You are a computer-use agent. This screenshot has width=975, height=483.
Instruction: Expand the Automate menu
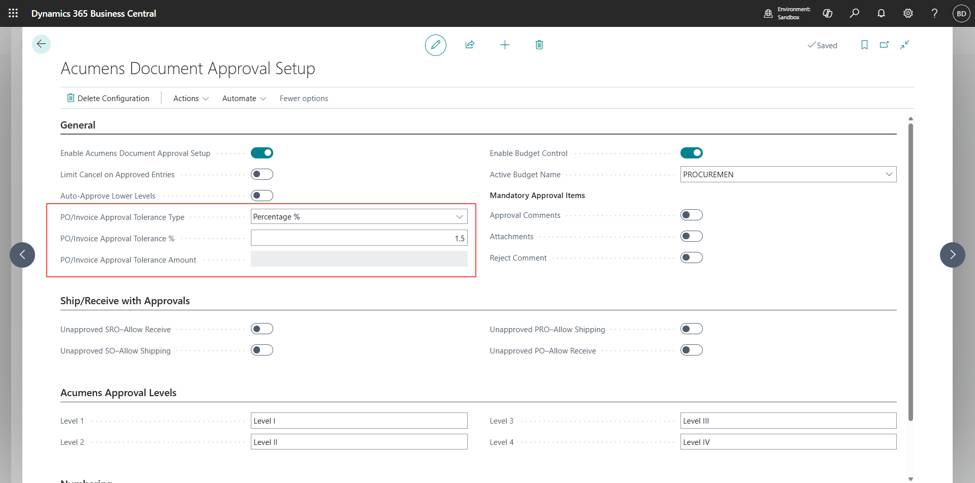tap(244, 98)
